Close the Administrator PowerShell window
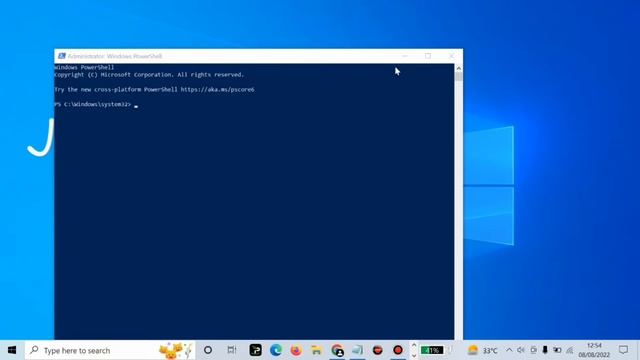 451,56
